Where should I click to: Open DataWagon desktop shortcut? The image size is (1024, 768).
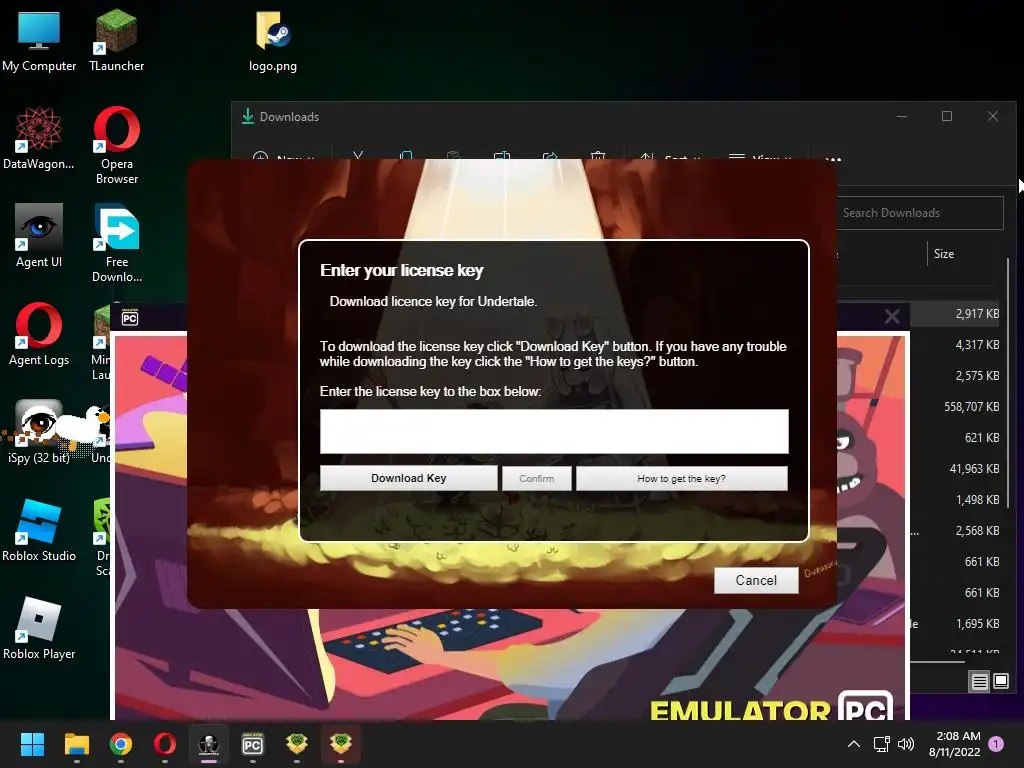[x=39, y=138]
